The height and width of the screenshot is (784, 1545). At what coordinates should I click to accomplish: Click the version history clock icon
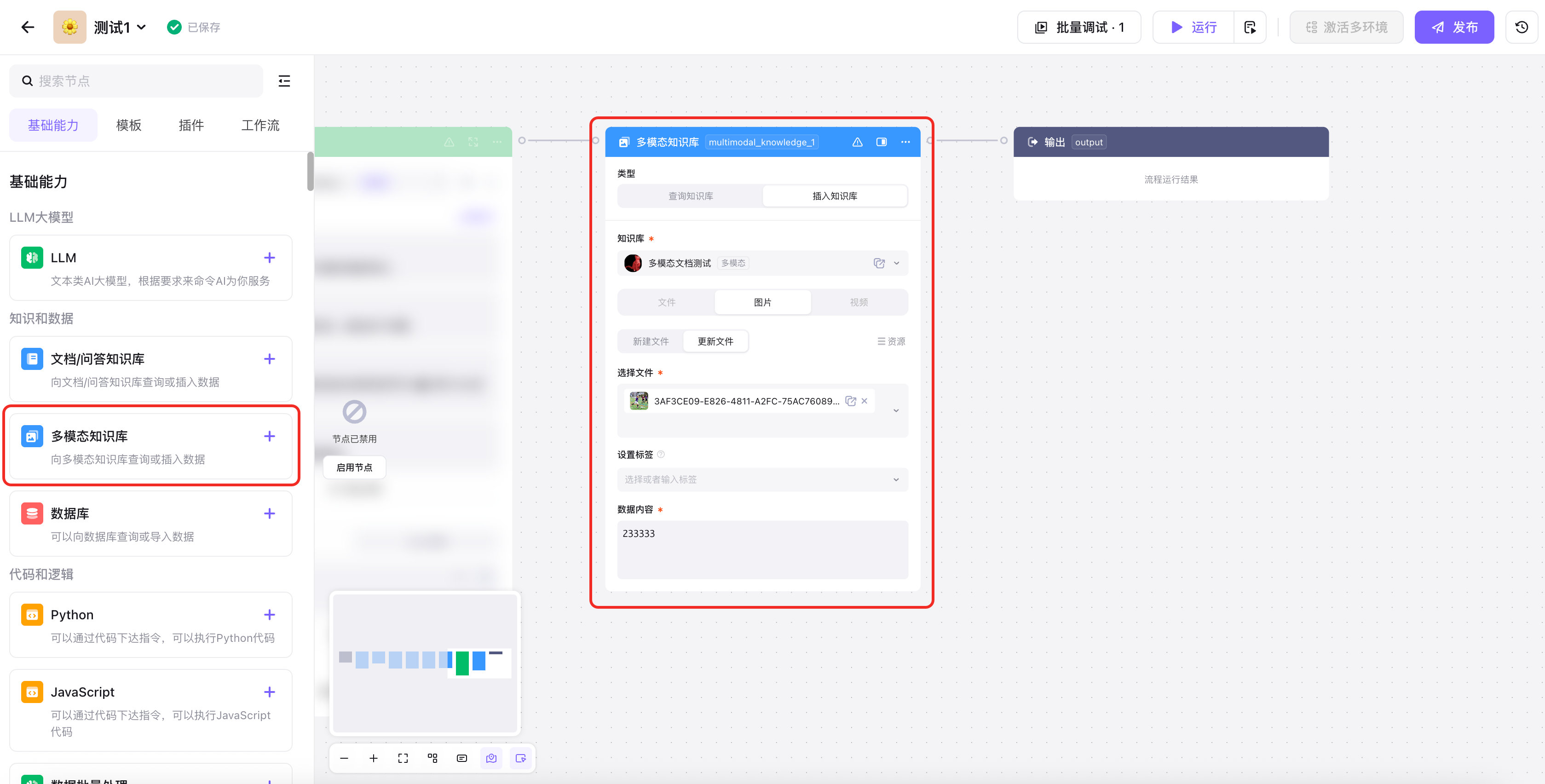click(x=1521, y=27)
